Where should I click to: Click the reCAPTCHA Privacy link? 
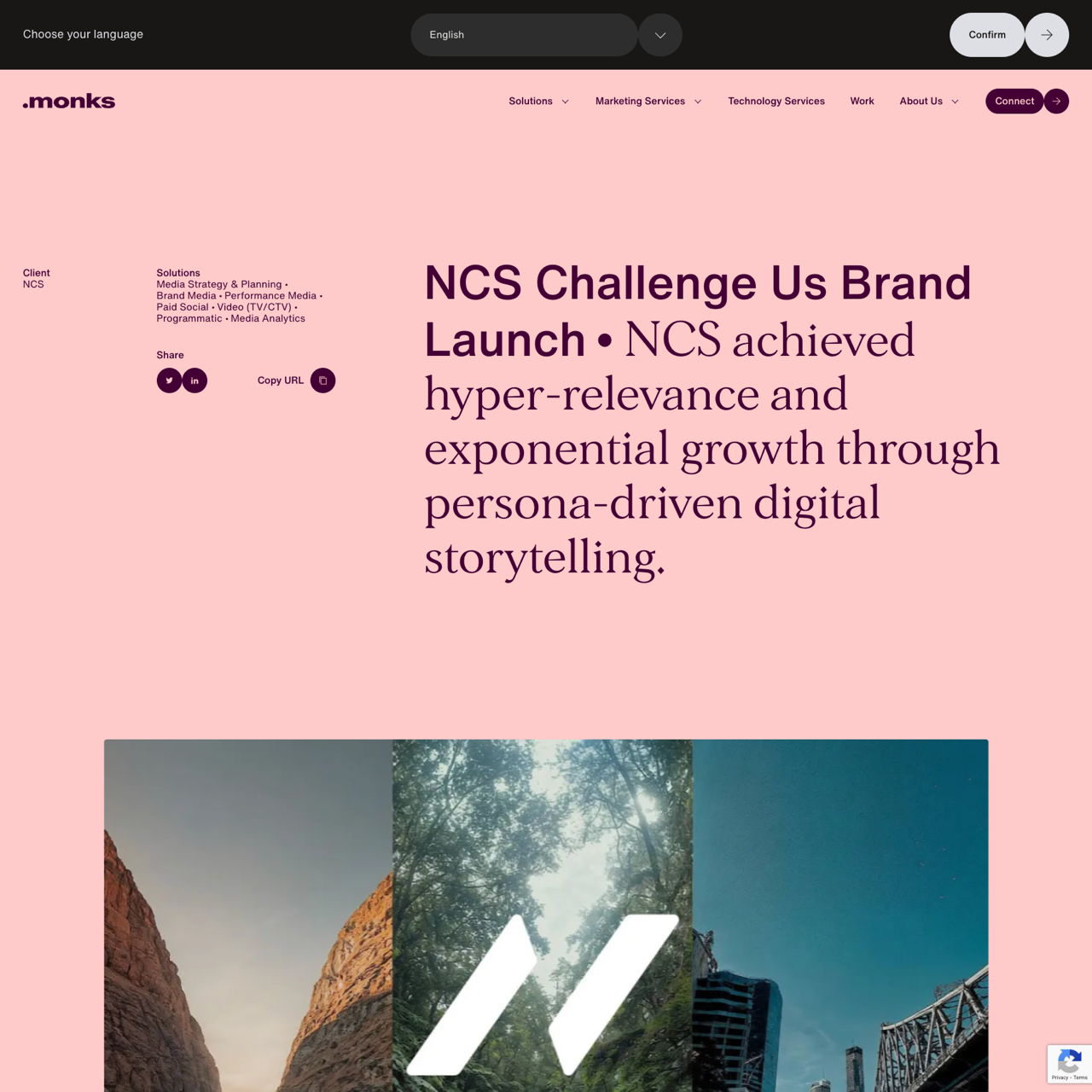point(1060,1077)
